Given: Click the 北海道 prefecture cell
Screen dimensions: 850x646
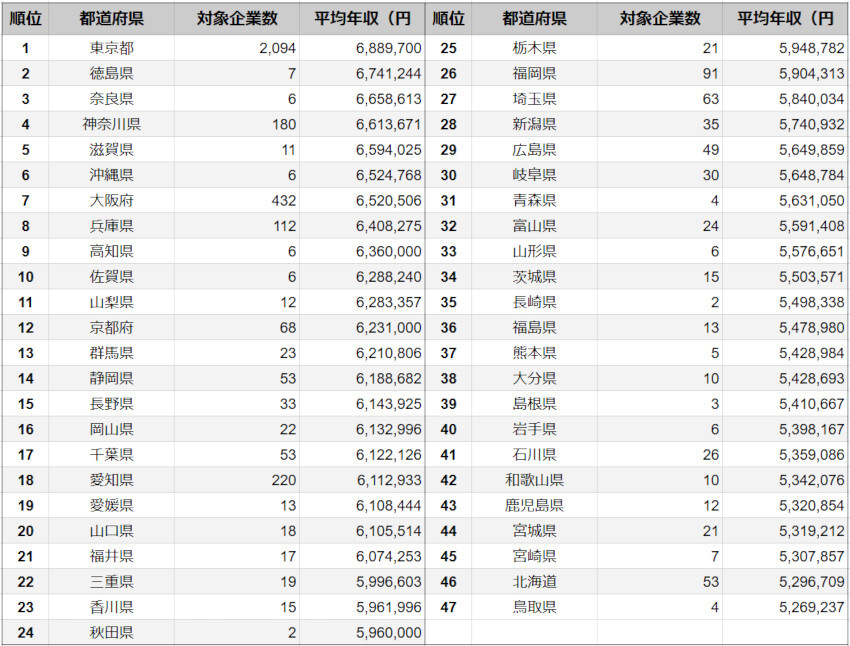Looking at the screenshot, I should point(534,581).
